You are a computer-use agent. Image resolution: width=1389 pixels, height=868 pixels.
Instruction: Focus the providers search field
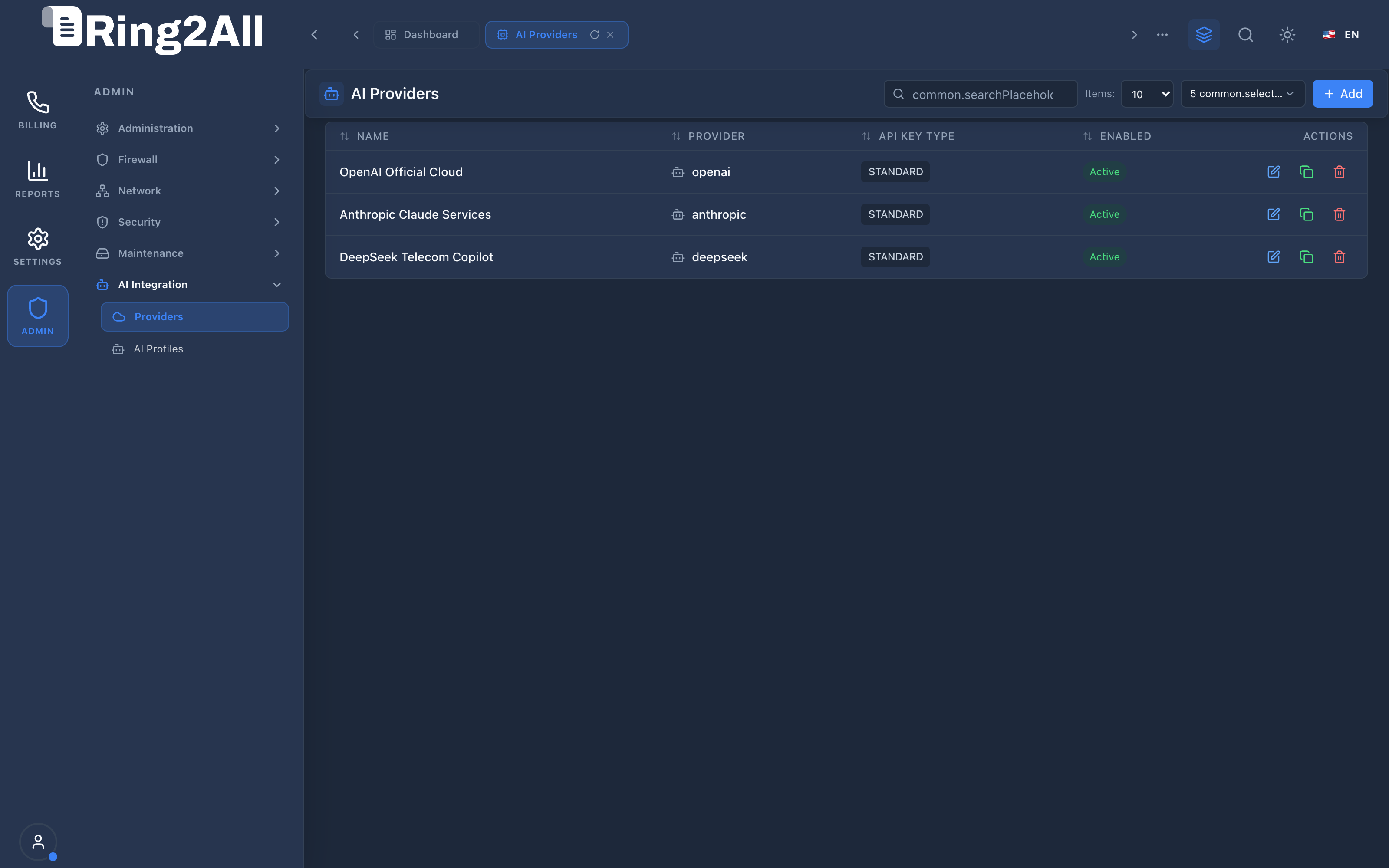(x=981, y=94)
